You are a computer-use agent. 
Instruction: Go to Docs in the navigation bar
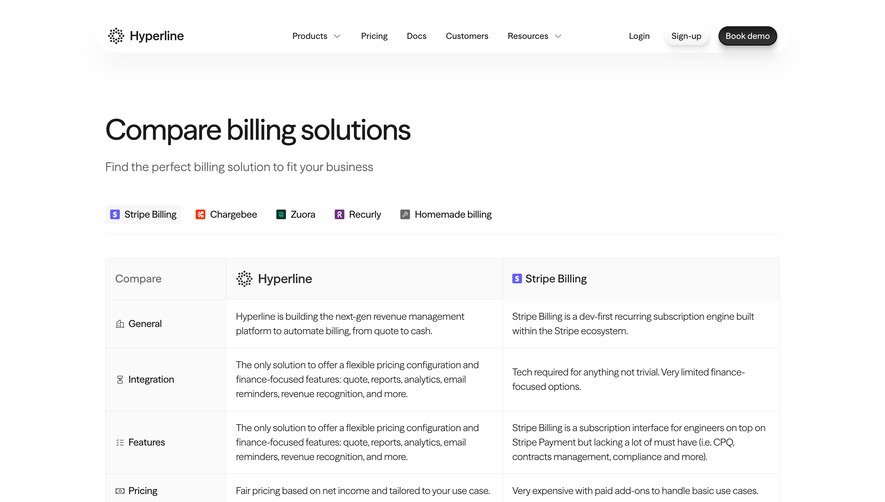pos(417,36)
